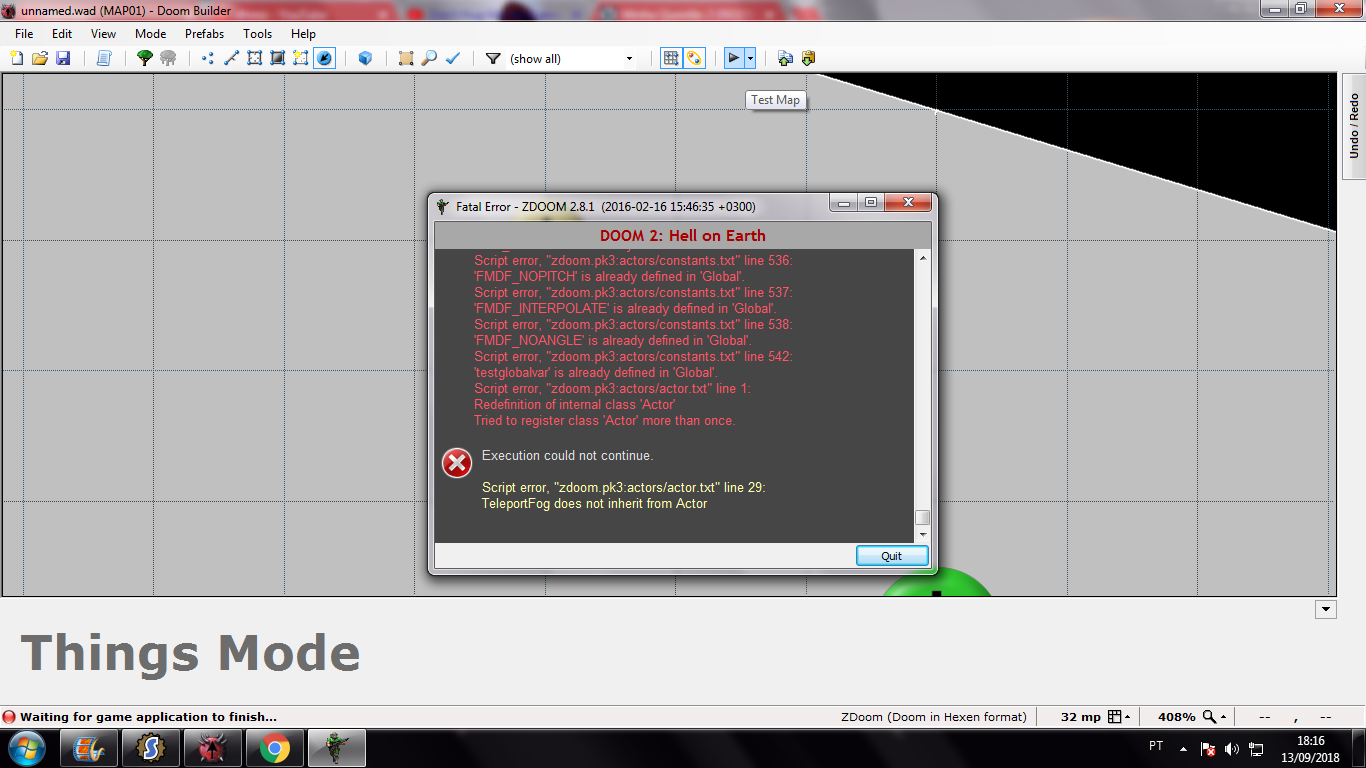Click the green up-arrow toolbar icon

785,58
